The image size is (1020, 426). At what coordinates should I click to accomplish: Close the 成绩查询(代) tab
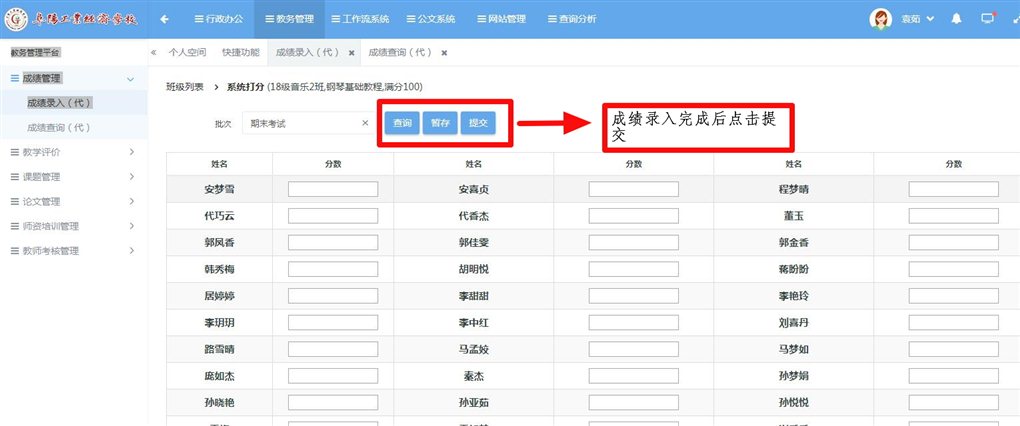(443, 52)
